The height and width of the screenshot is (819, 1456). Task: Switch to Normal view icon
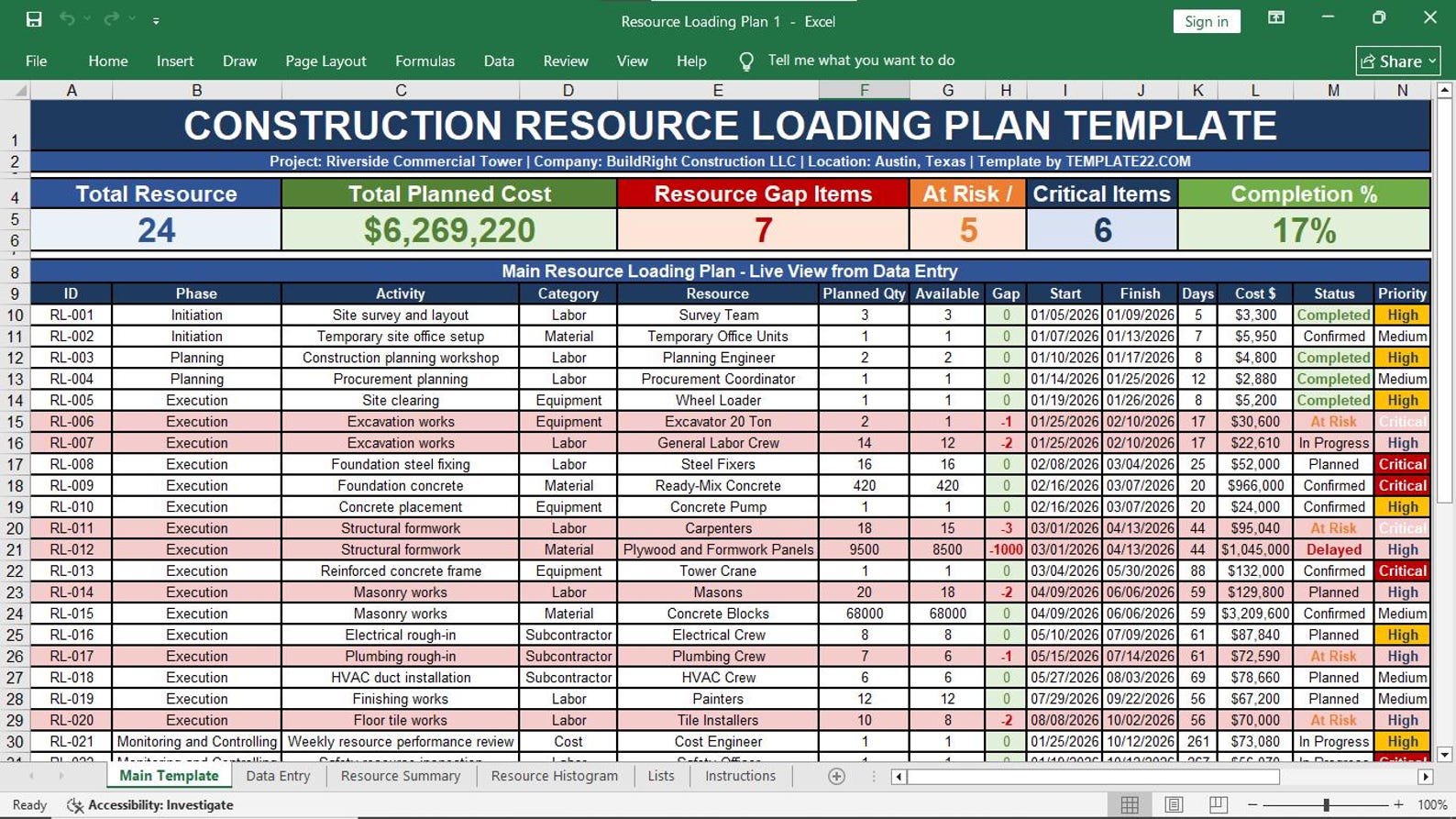click(x=1130, y=804)
